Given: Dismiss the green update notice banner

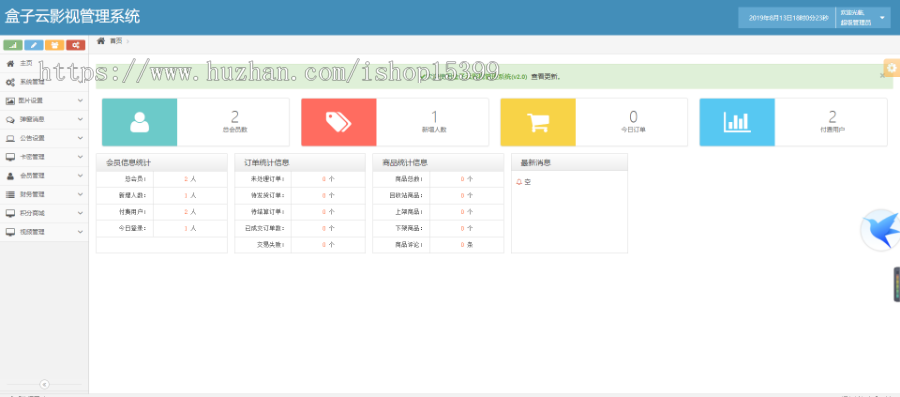Looking at the screenshot, I should (882, 75).
